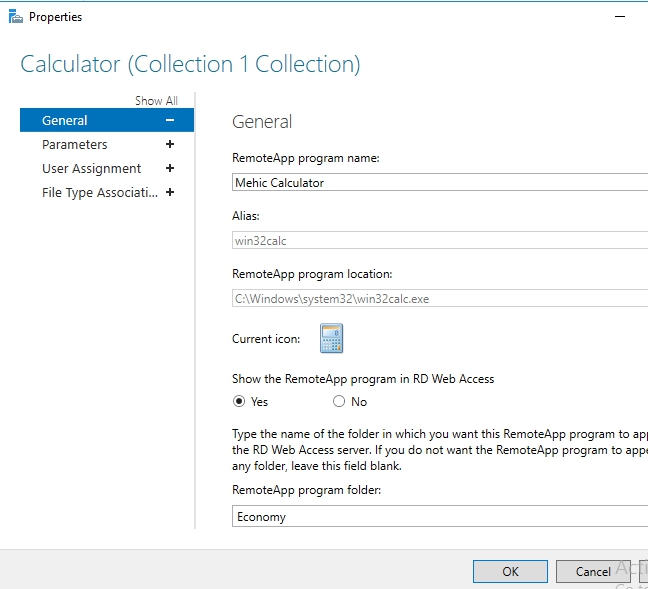Viewport: 648px width, 589px height.
Task: Click the Alias field containing win32calc
Action: [440, 240]
